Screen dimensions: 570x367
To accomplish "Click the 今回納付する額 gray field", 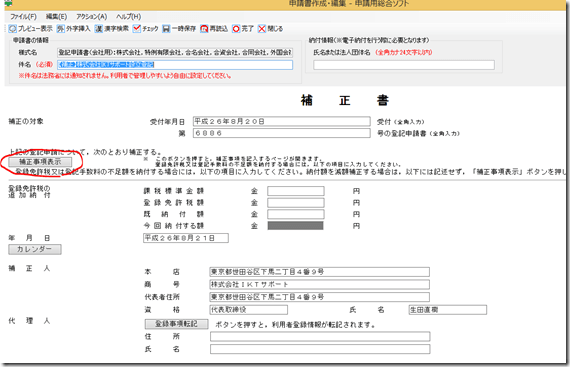I will pyautogui.click(x=296, y=226).
